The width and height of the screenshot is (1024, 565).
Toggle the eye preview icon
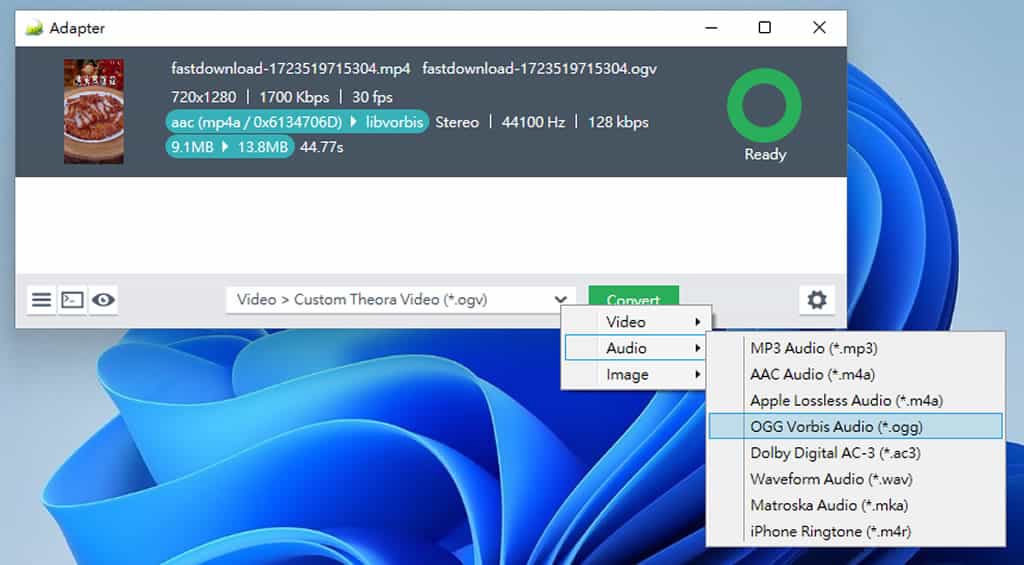pos(103,300)
